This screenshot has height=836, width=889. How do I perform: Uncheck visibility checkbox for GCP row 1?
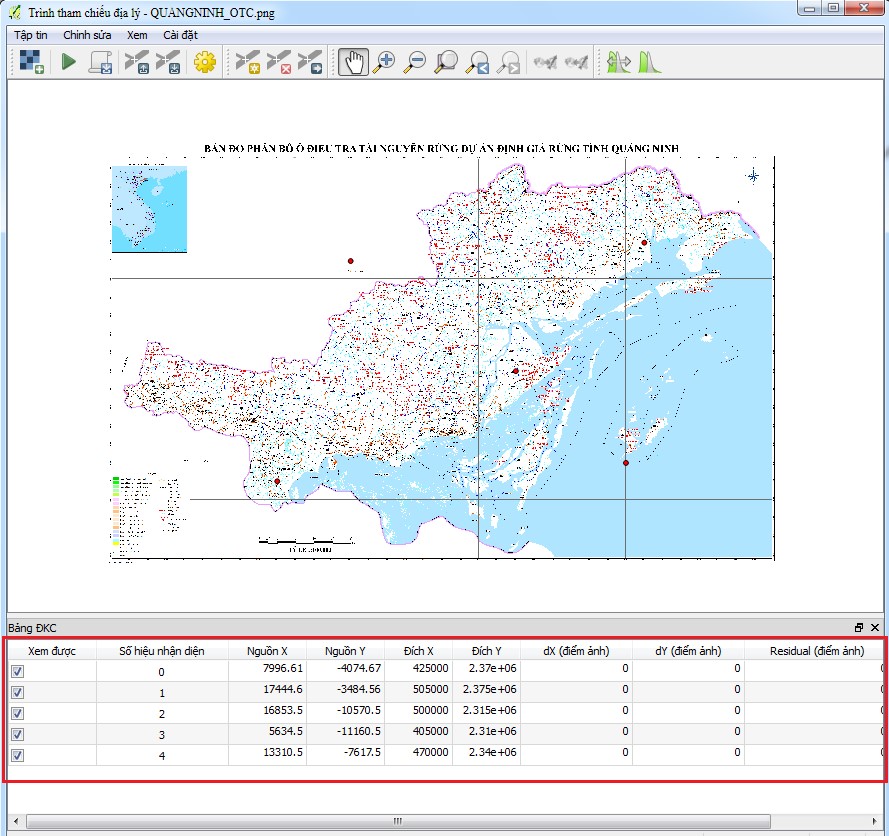pos(18,693)
